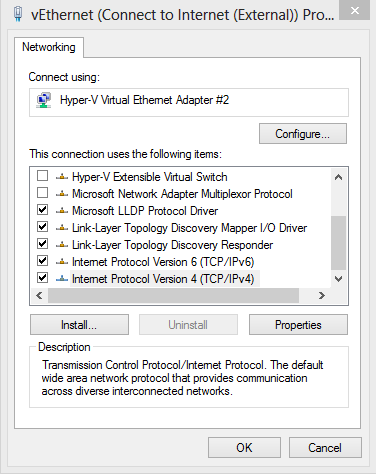This screenshot has width=376, height=475.
Task: Click the horizontal scroll left arrow
Action: point(39,296)
